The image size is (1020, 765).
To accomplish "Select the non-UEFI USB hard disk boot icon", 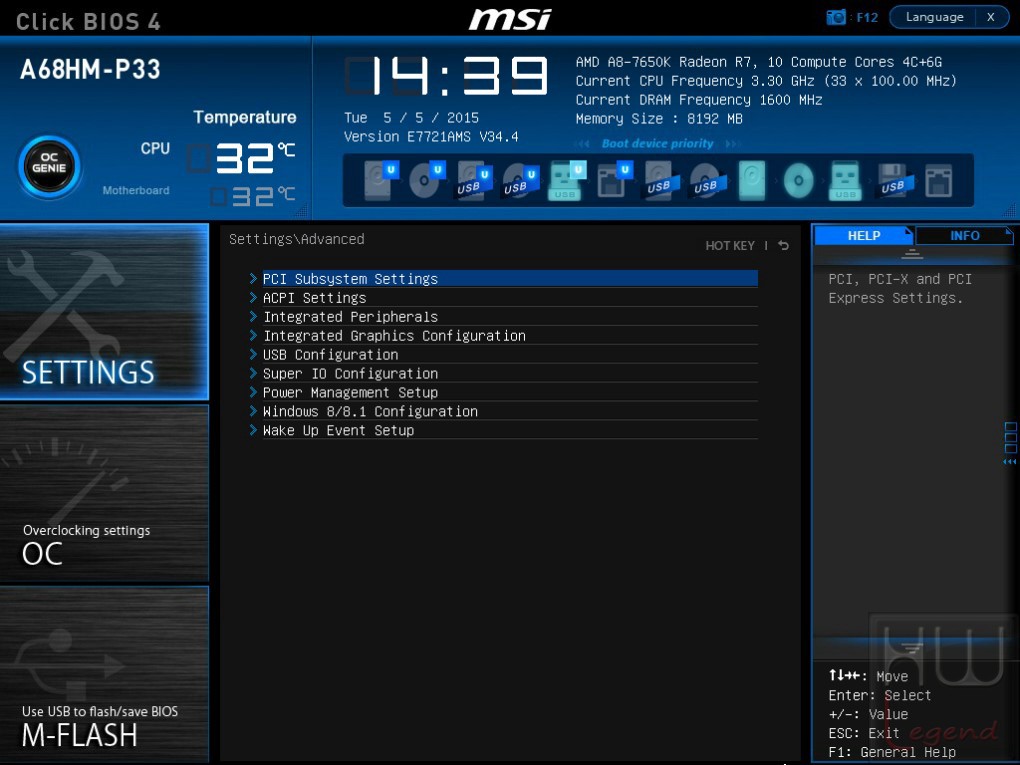I will coord(661,180).
